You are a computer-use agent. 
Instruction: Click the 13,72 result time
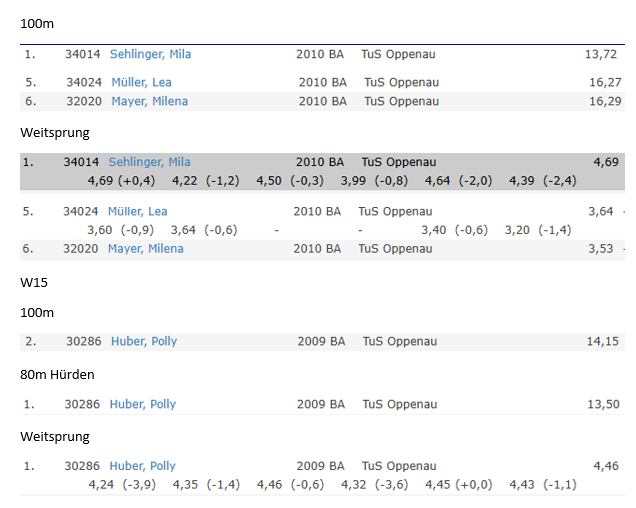601,54
